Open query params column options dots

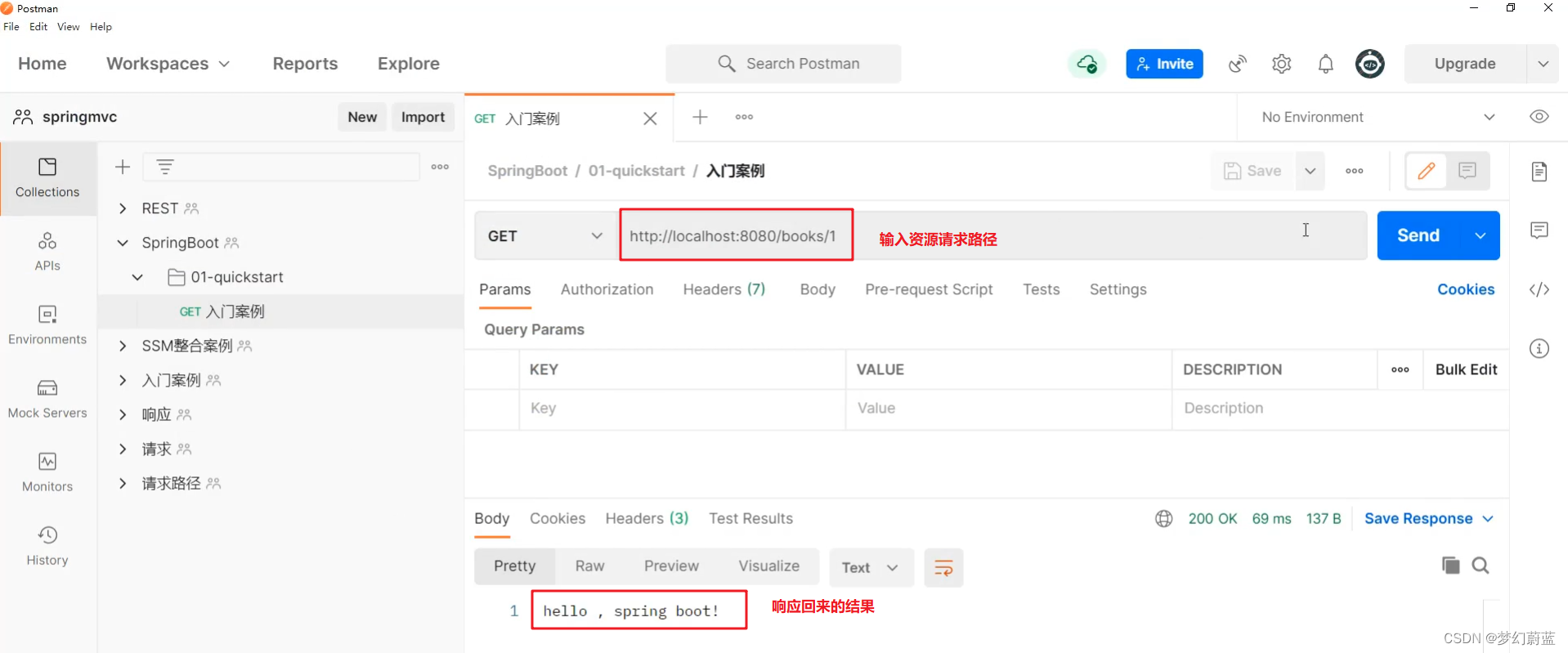[1400, 369]
